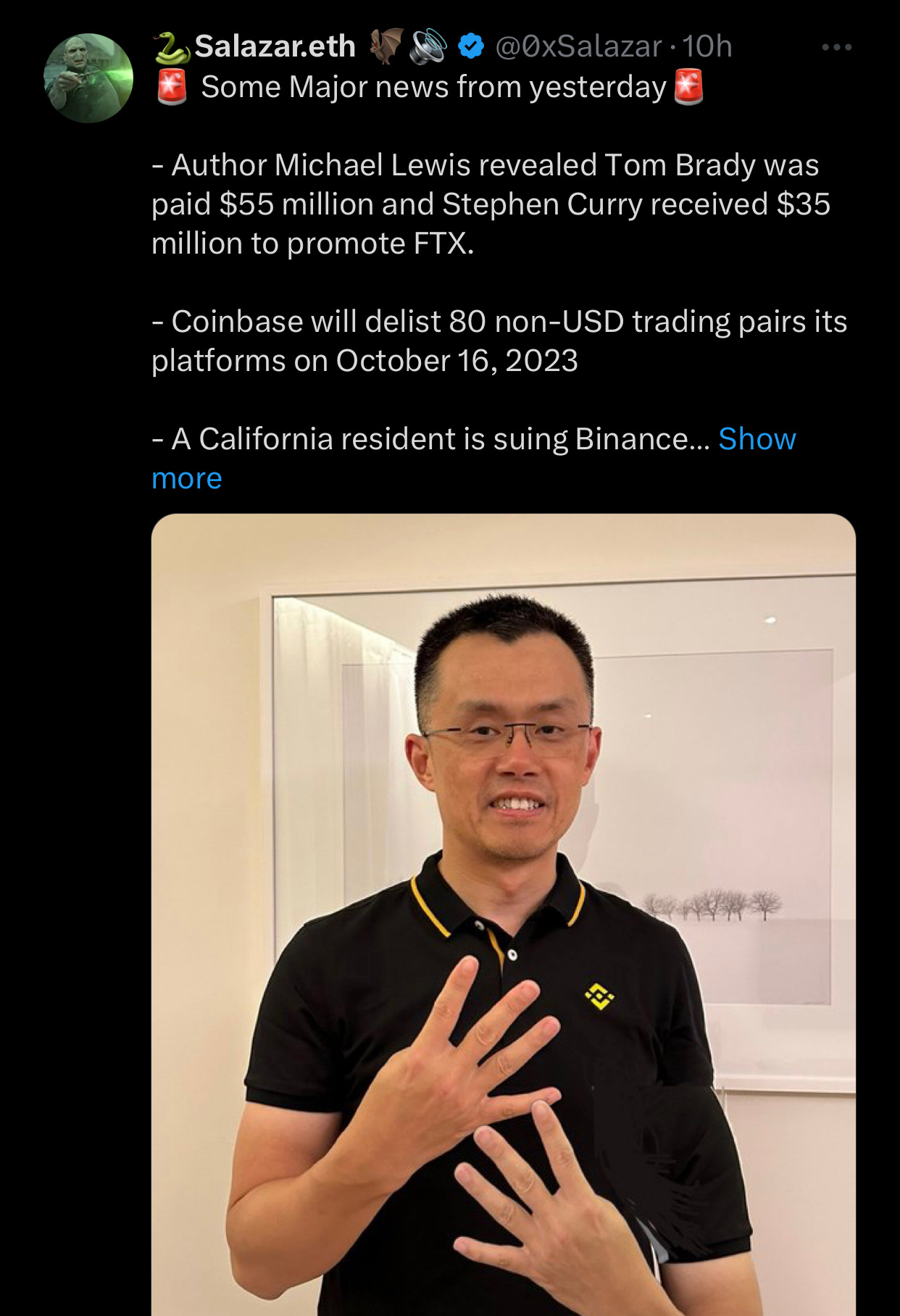Screen dimensions: 900x1316
Task: Click the Tom Brady FTX paragraph
Action: point(491,204)
